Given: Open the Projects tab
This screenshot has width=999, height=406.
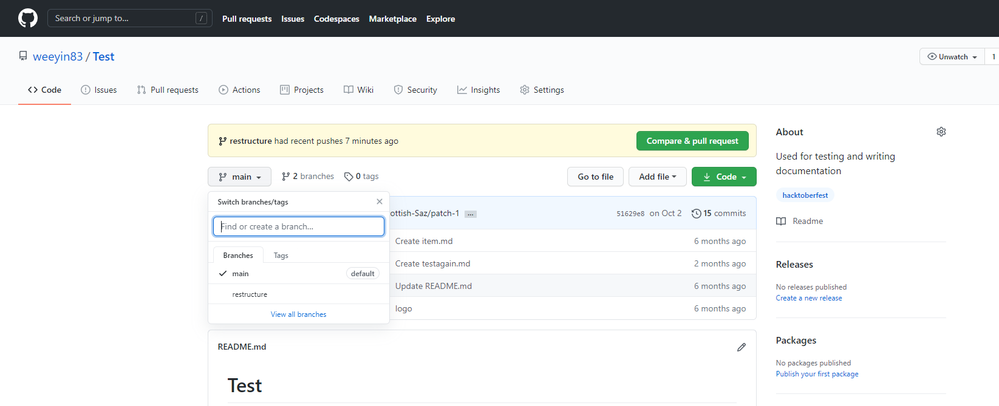Looking at the screenshot, I should [x=302, y=90].
